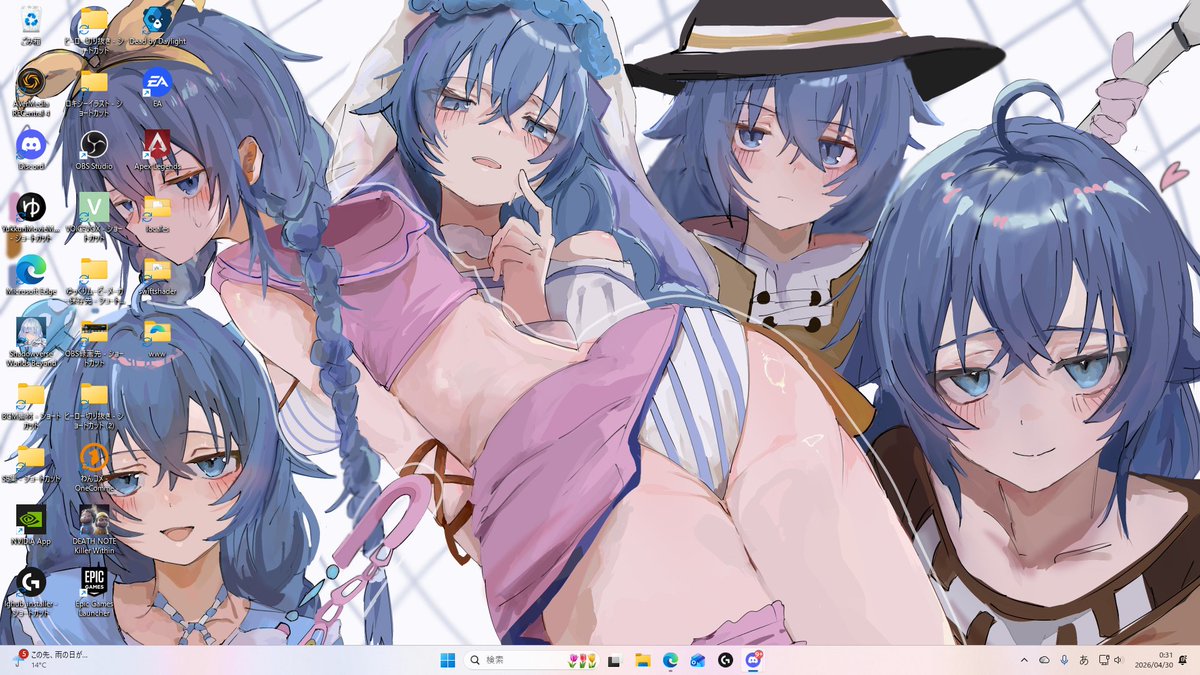Open File Explorer from taskbar
Viewport: 1200px width, 675px height.
[643, 660]
